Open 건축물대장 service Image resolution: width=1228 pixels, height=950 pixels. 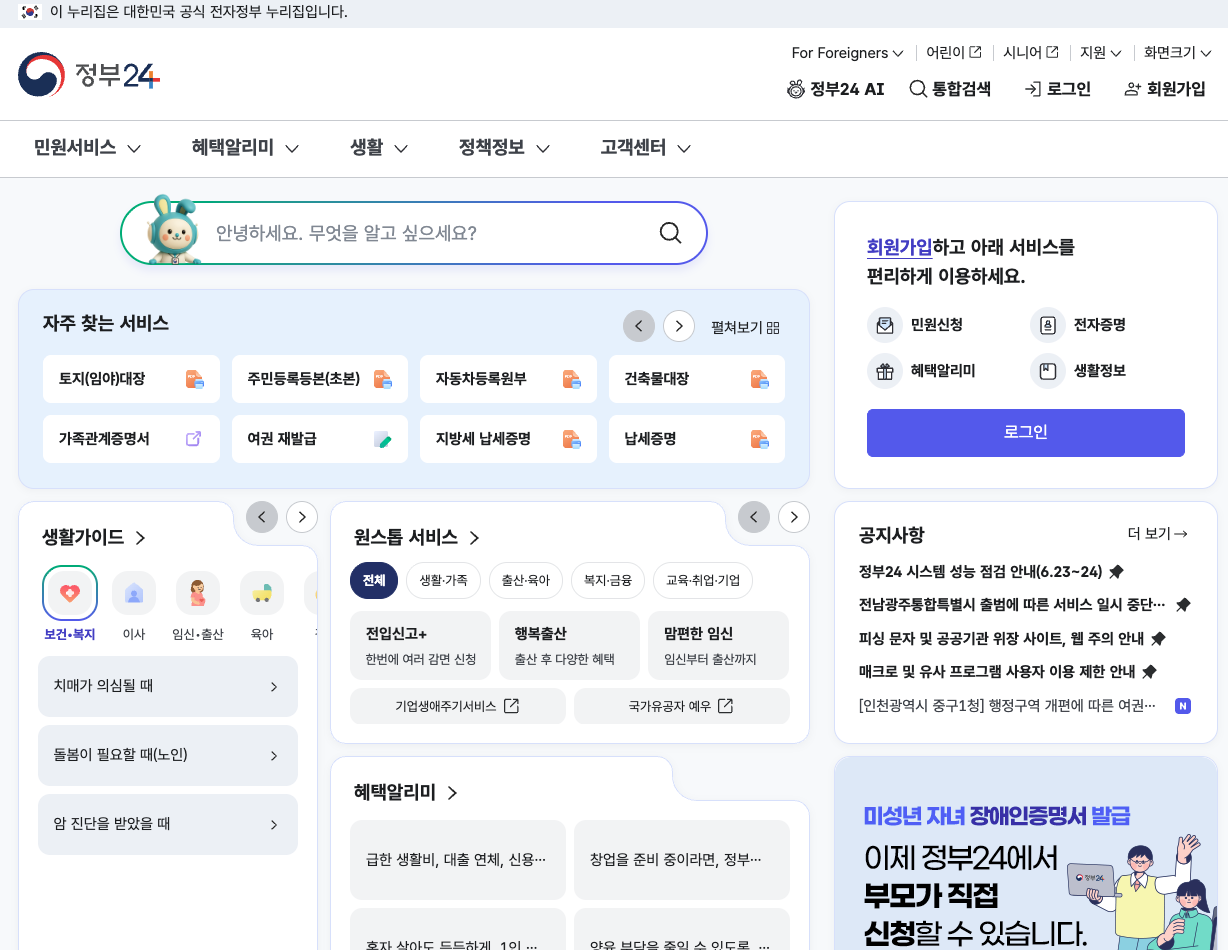click(697, 379)
